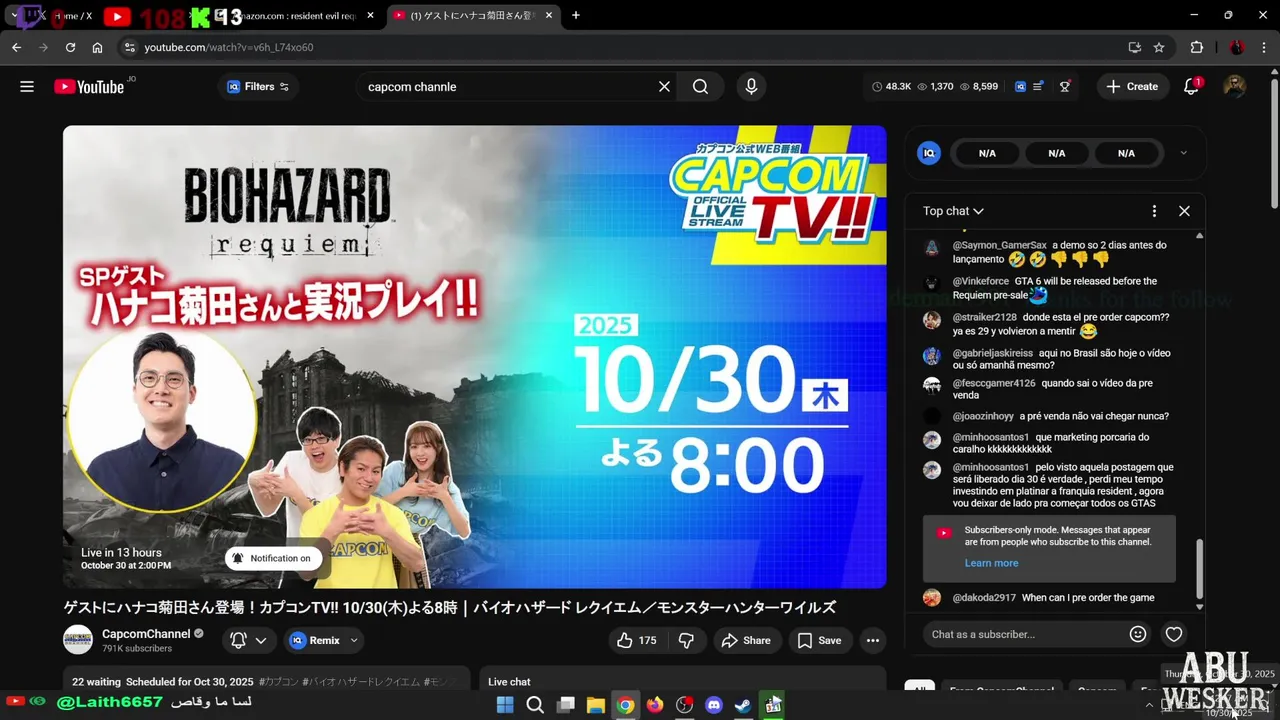Expand the vidIQ N/A stats panel chevron
The image size is (1280, 720).
pyautogui.click(x=1183, y=153)
